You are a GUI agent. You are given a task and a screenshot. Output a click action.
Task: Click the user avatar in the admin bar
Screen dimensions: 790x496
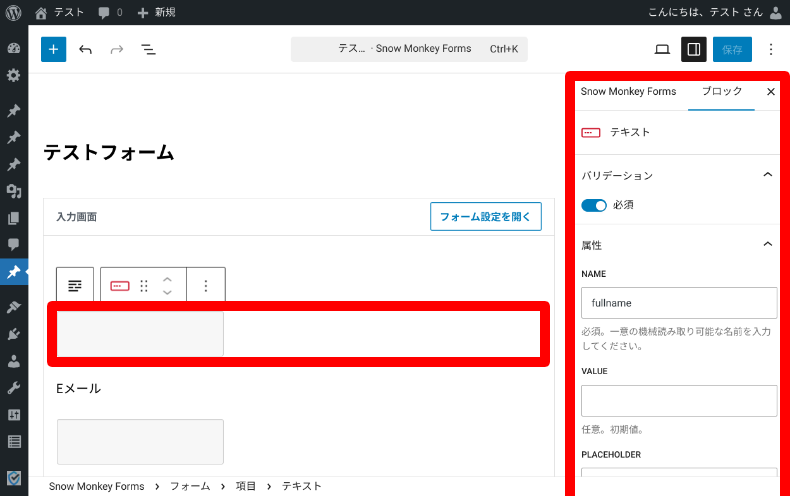pyautogui.click(x=776, y=13)
